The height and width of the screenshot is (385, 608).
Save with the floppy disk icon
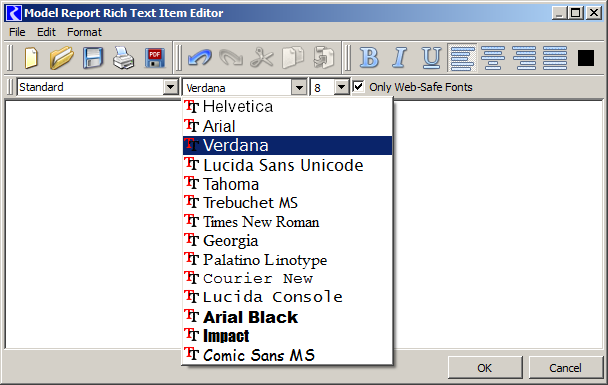(93, 58)
